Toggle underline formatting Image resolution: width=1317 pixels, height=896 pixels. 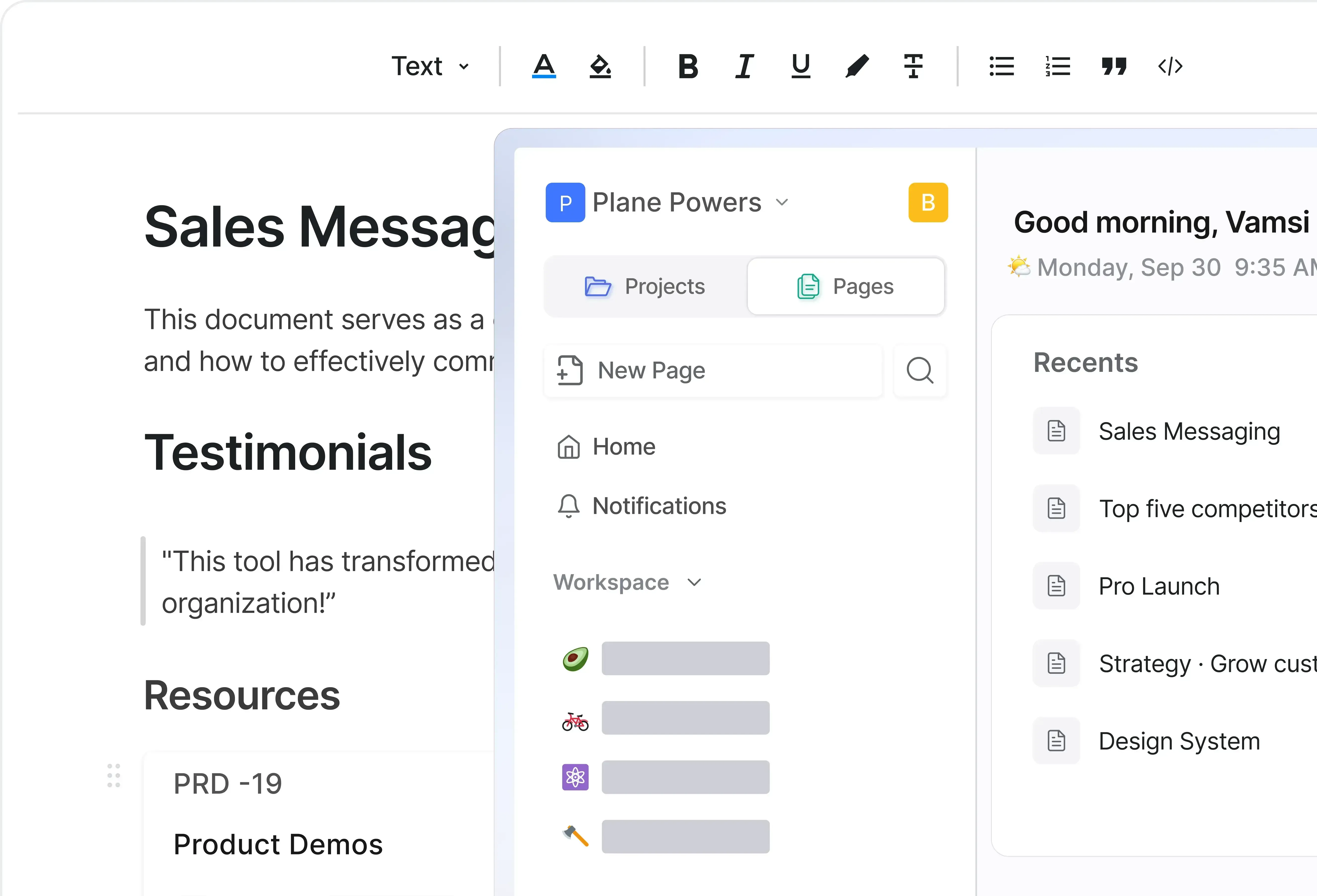[x=800, y=66]
